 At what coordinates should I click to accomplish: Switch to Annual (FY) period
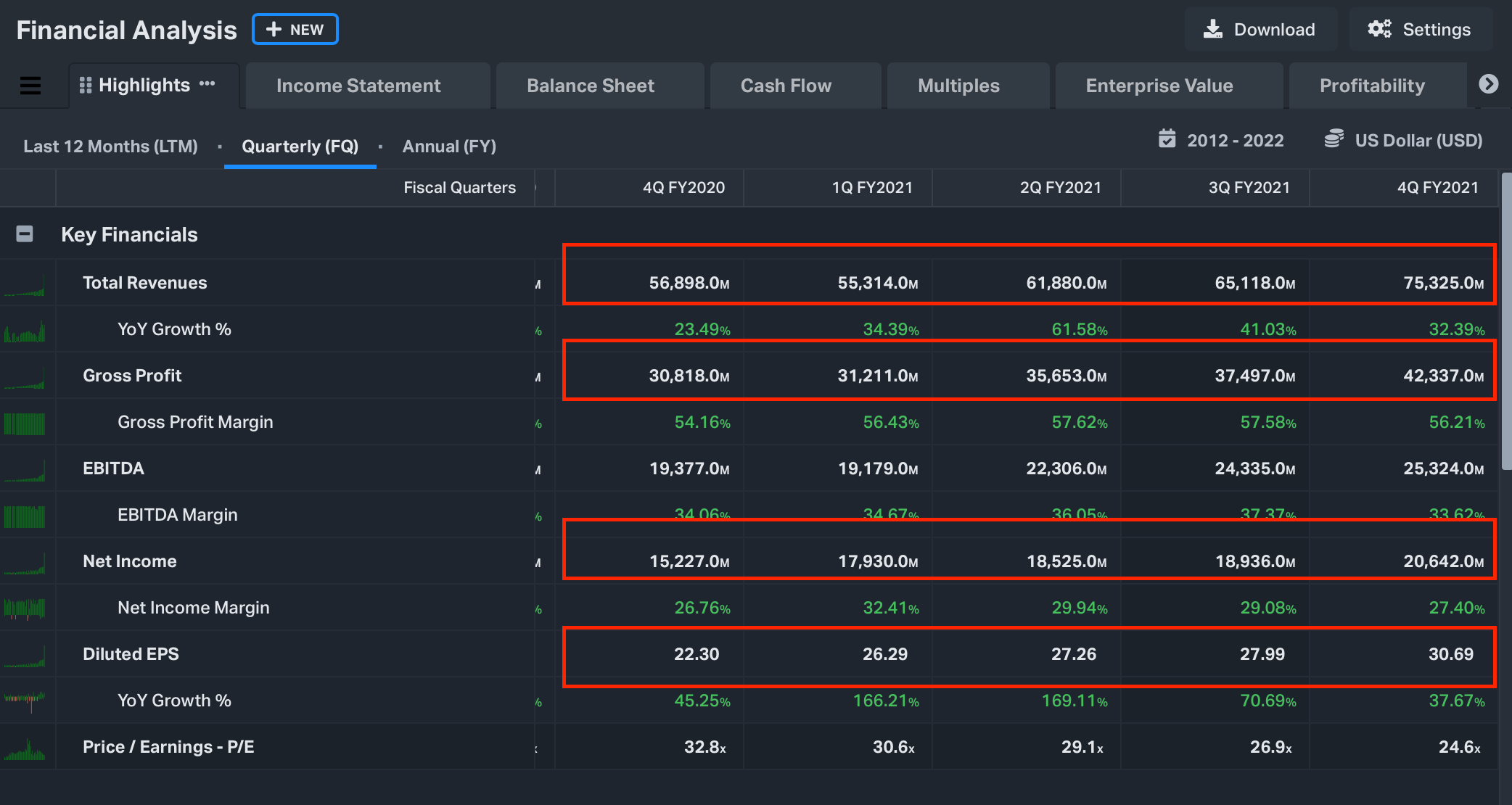coord(449,146)
